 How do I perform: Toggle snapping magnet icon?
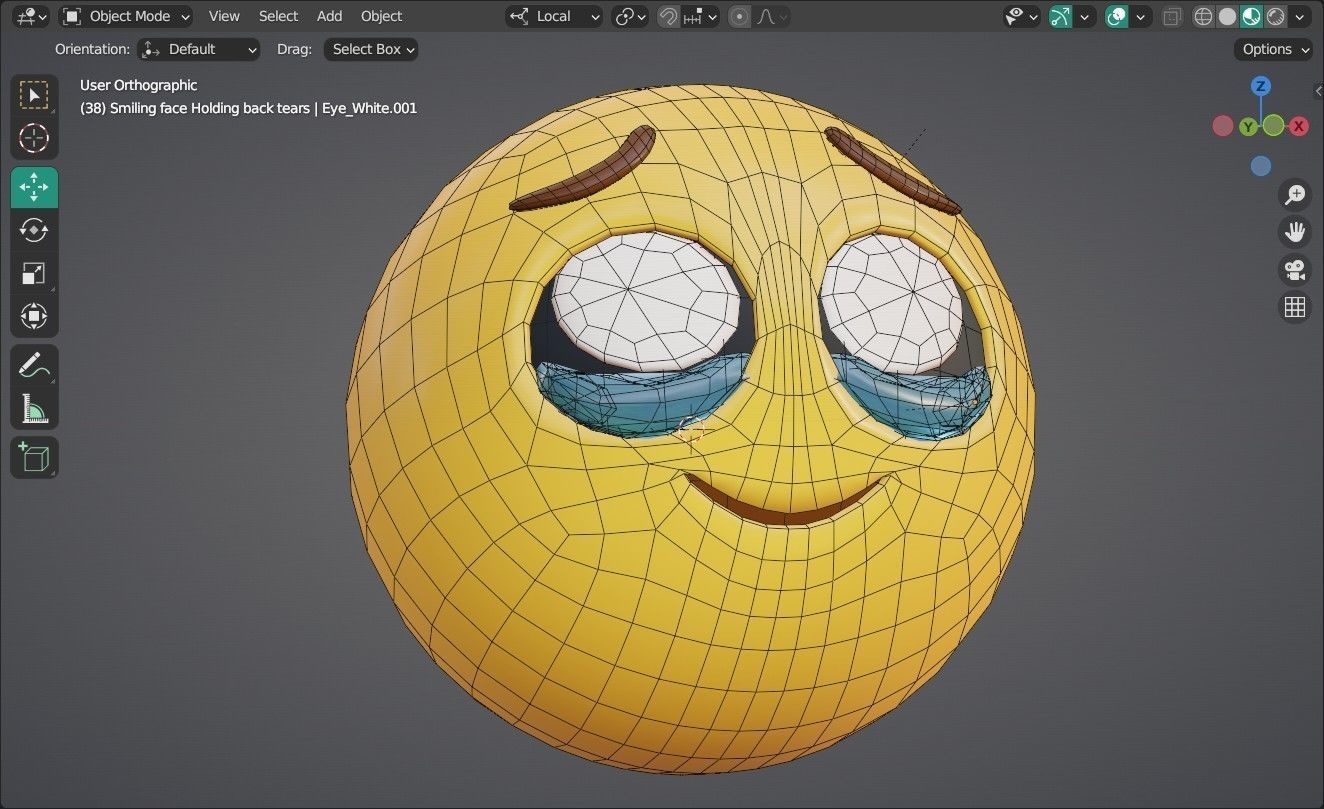pos(668,16)
